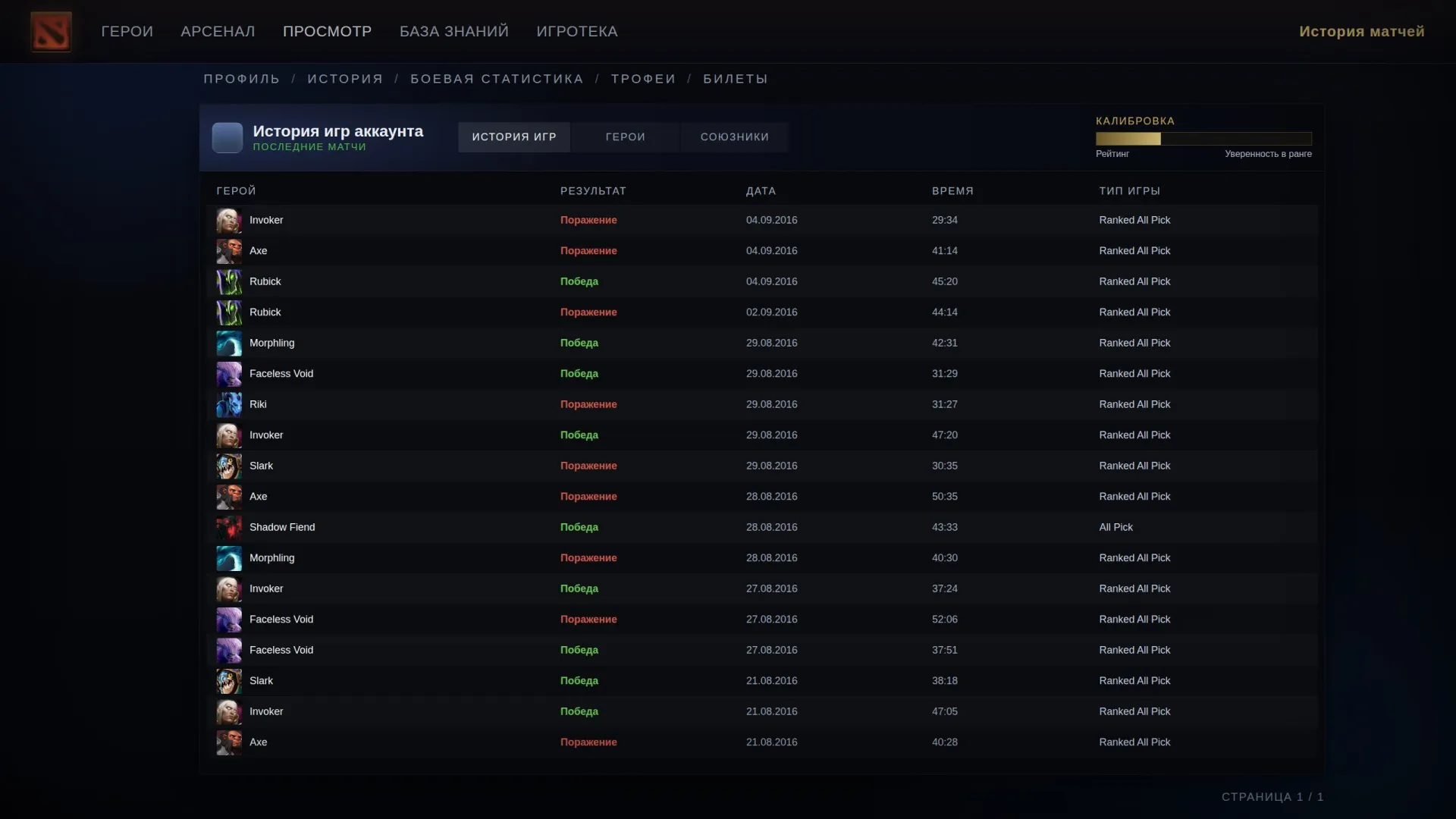
Task: Click Faceless Void portrait in the 52:06 row
Action: pyautogui.click(x=229, y=620)
